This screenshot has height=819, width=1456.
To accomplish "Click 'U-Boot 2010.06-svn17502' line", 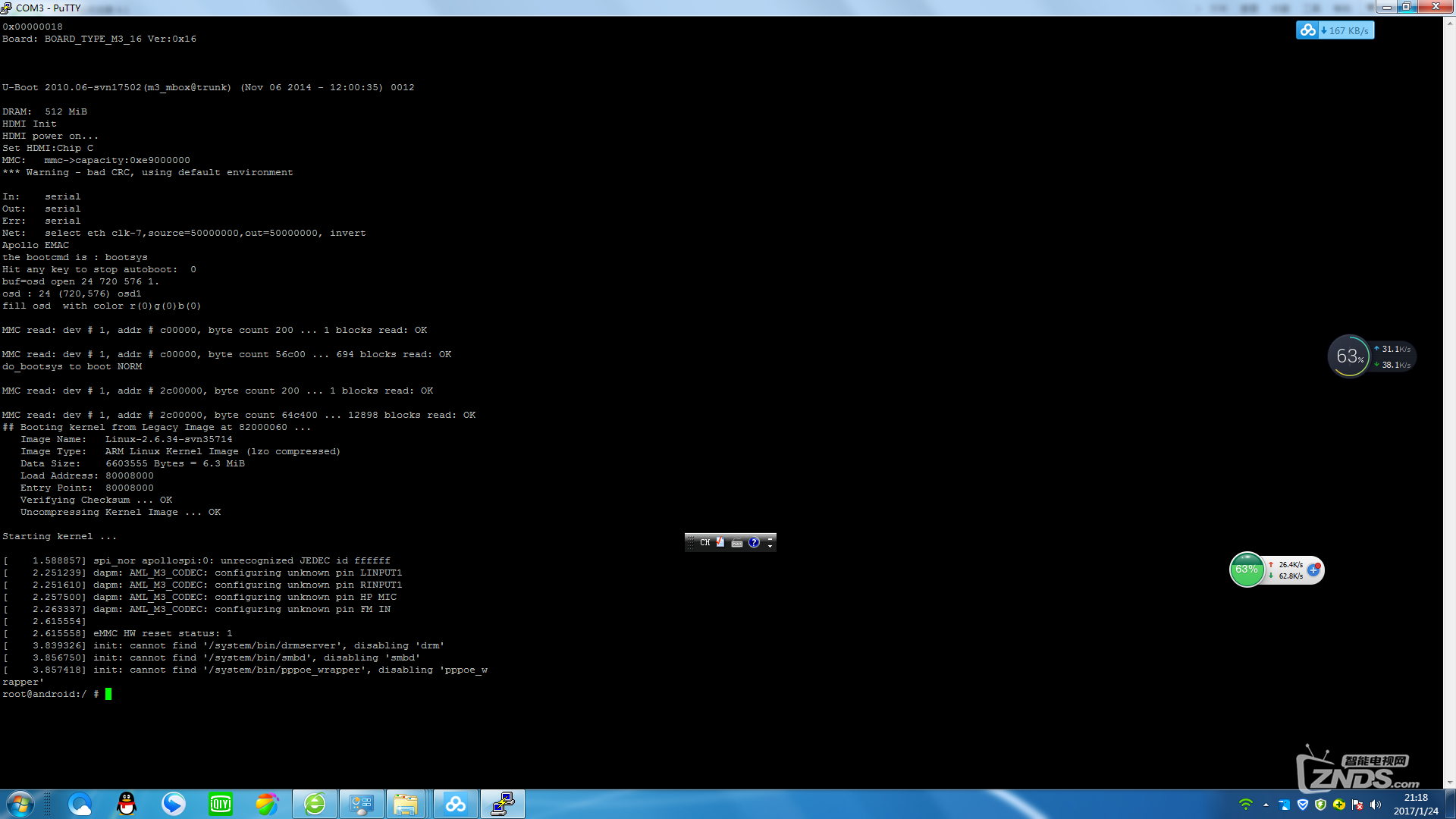I will [209, 87].
